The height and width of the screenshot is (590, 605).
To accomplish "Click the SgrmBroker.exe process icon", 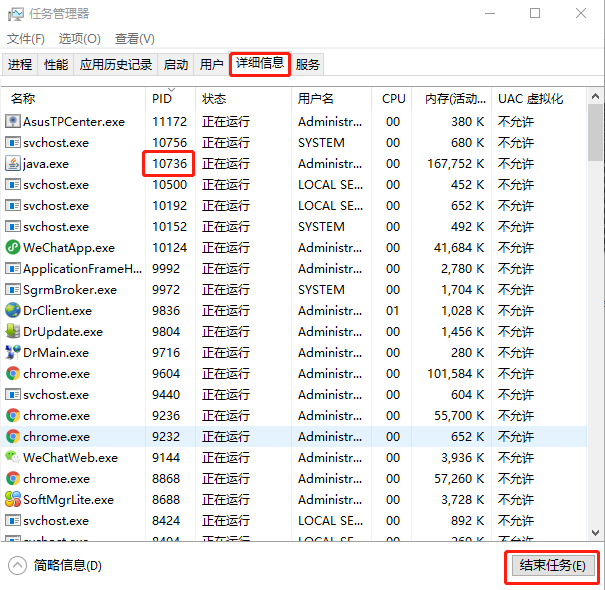I will click(12, 289).
